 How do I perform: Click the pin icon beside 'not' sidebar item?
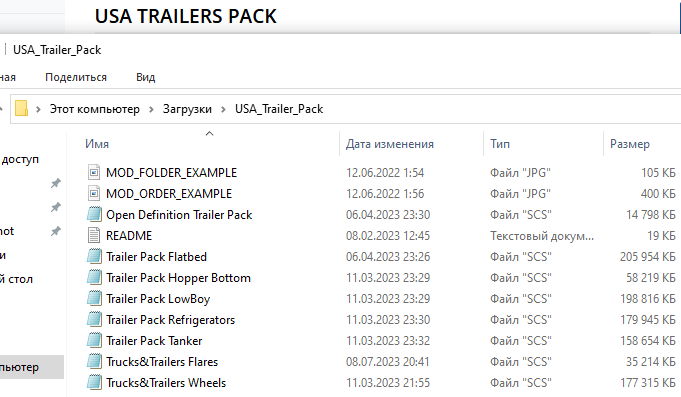(x=56, y=231)
